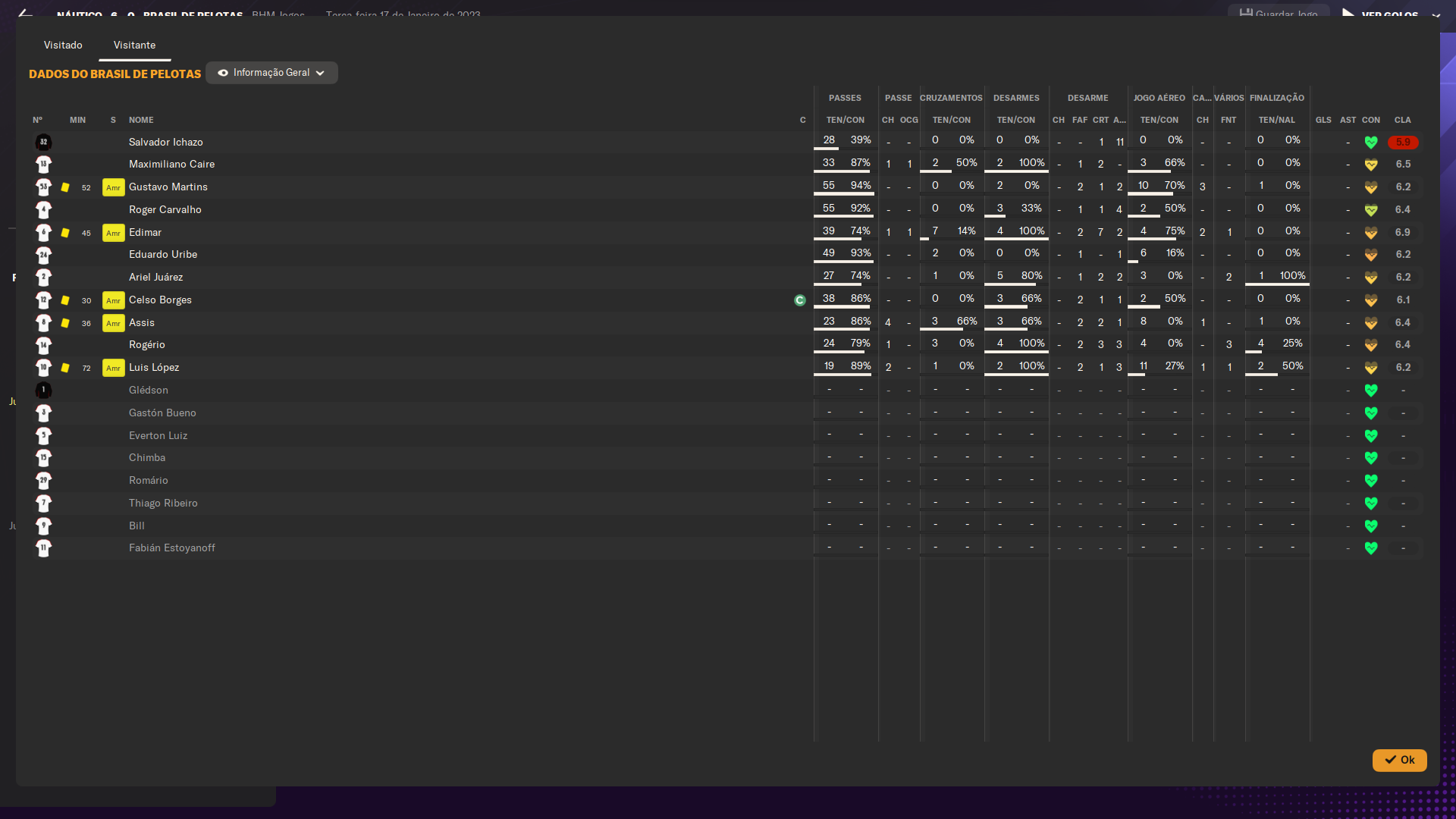Open player Celso Borges' profile link
Viewport: 1456px width, 819px height.
click(x=160, y=300)
